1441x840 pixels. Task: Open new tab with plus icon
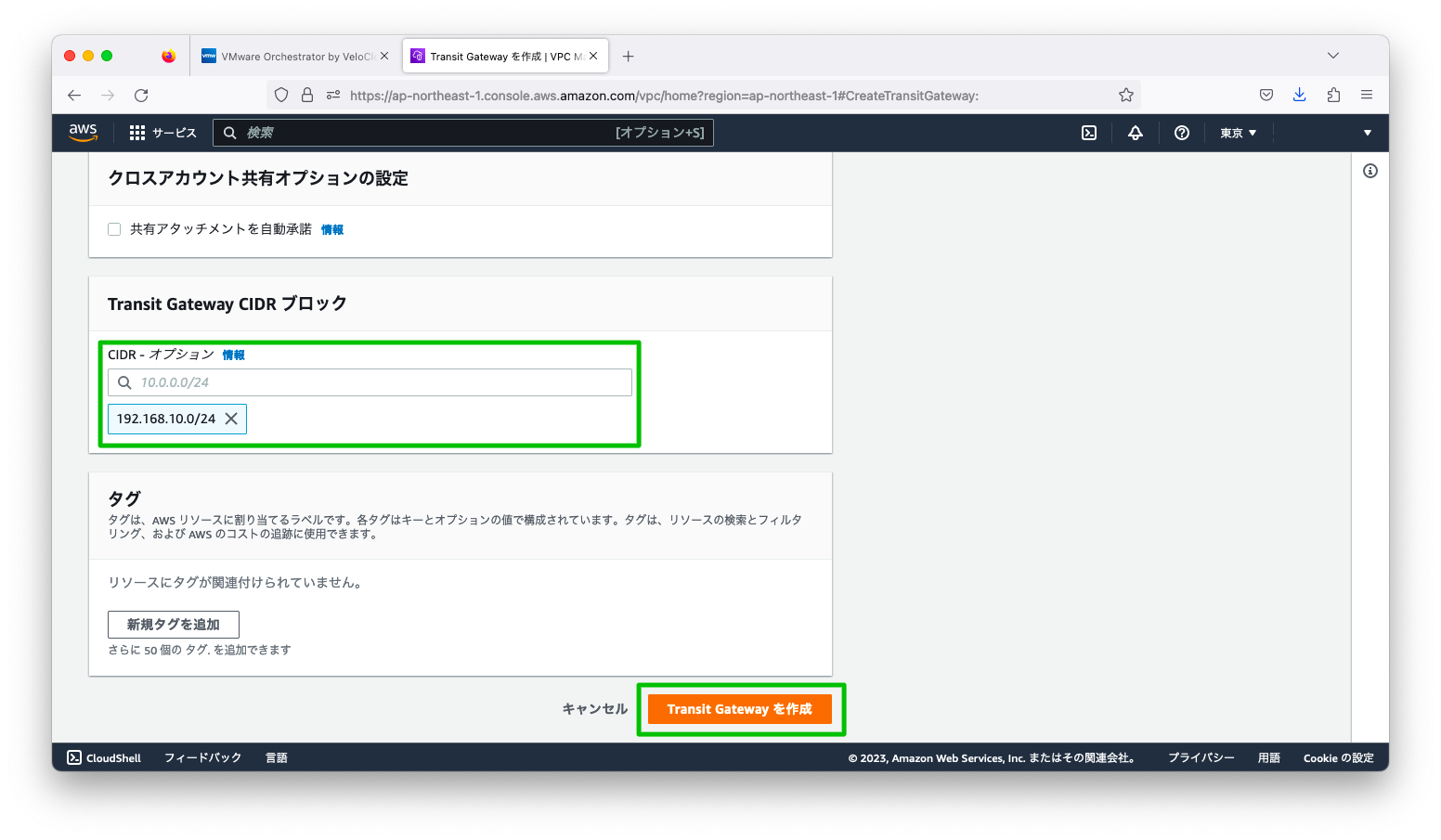628,56
